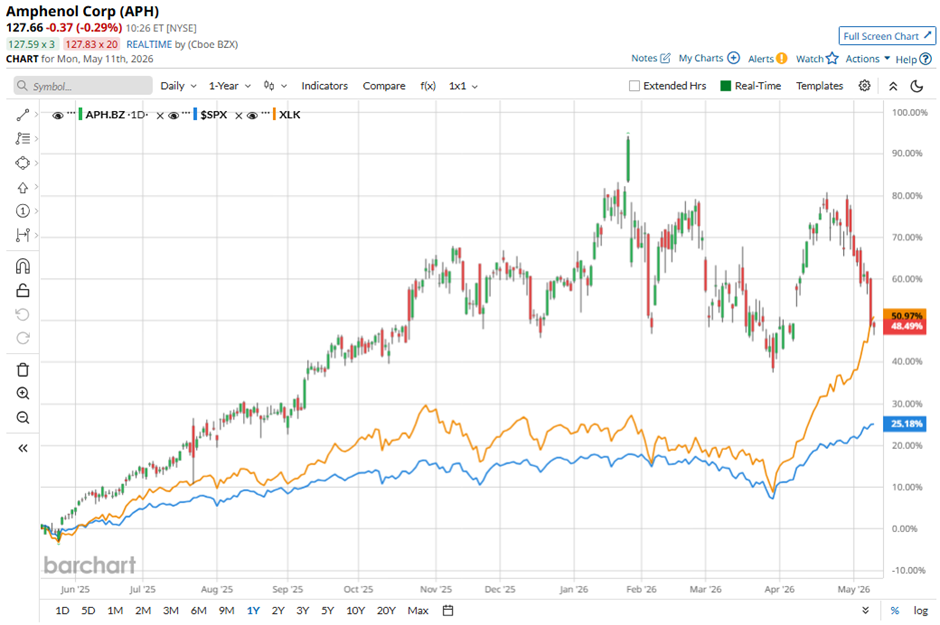This screenshot has height=625, width=940.
Task: Click the lock drawings icon
Action: click(23, 291)
